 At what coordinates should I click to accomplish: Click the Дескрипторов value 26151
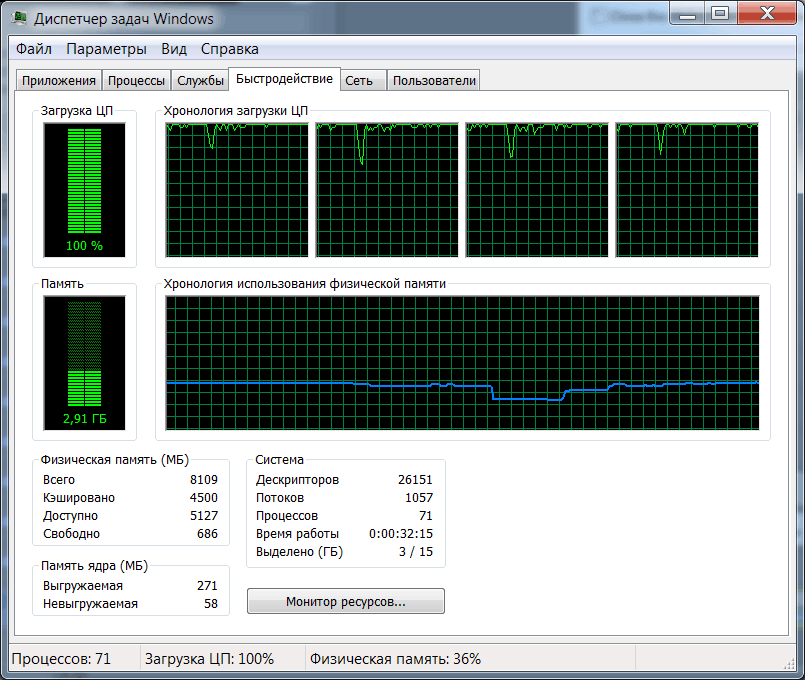[415, 480]
